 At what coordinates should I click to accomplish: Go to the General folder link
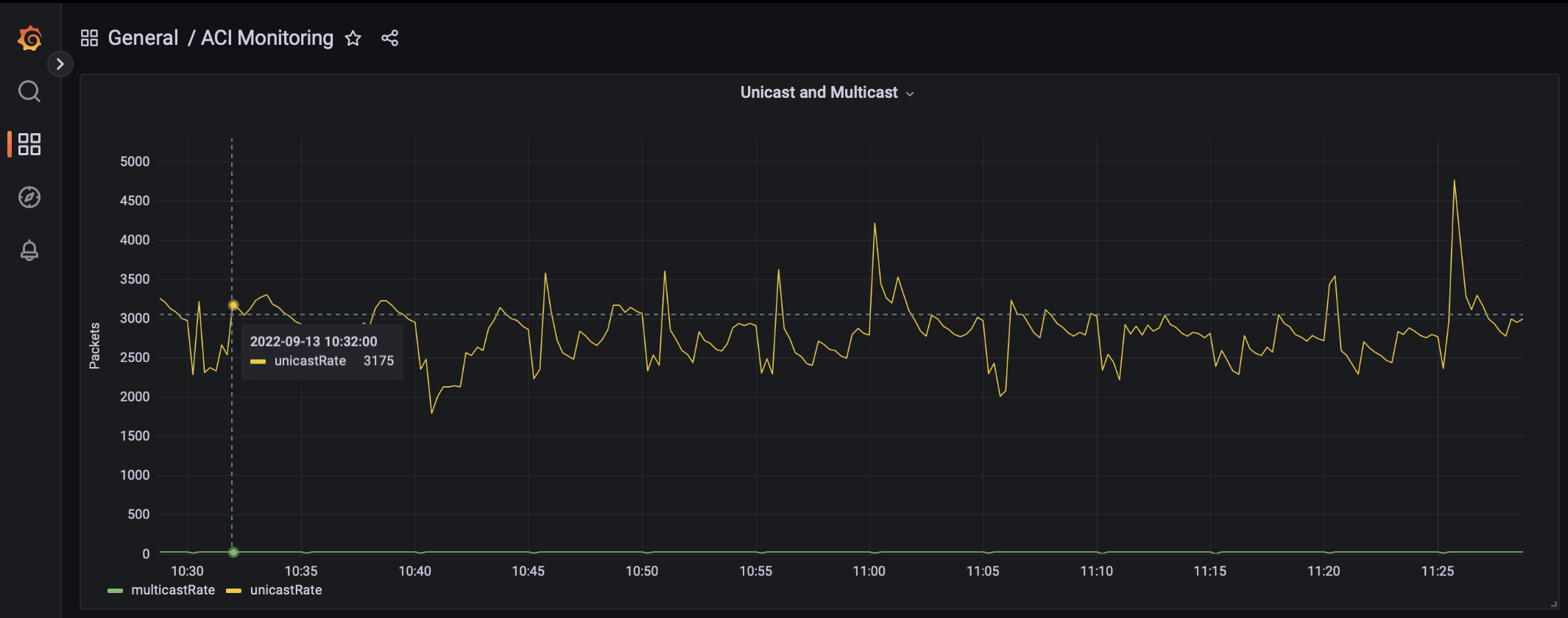pyautogui.click(x=143, y=38)
